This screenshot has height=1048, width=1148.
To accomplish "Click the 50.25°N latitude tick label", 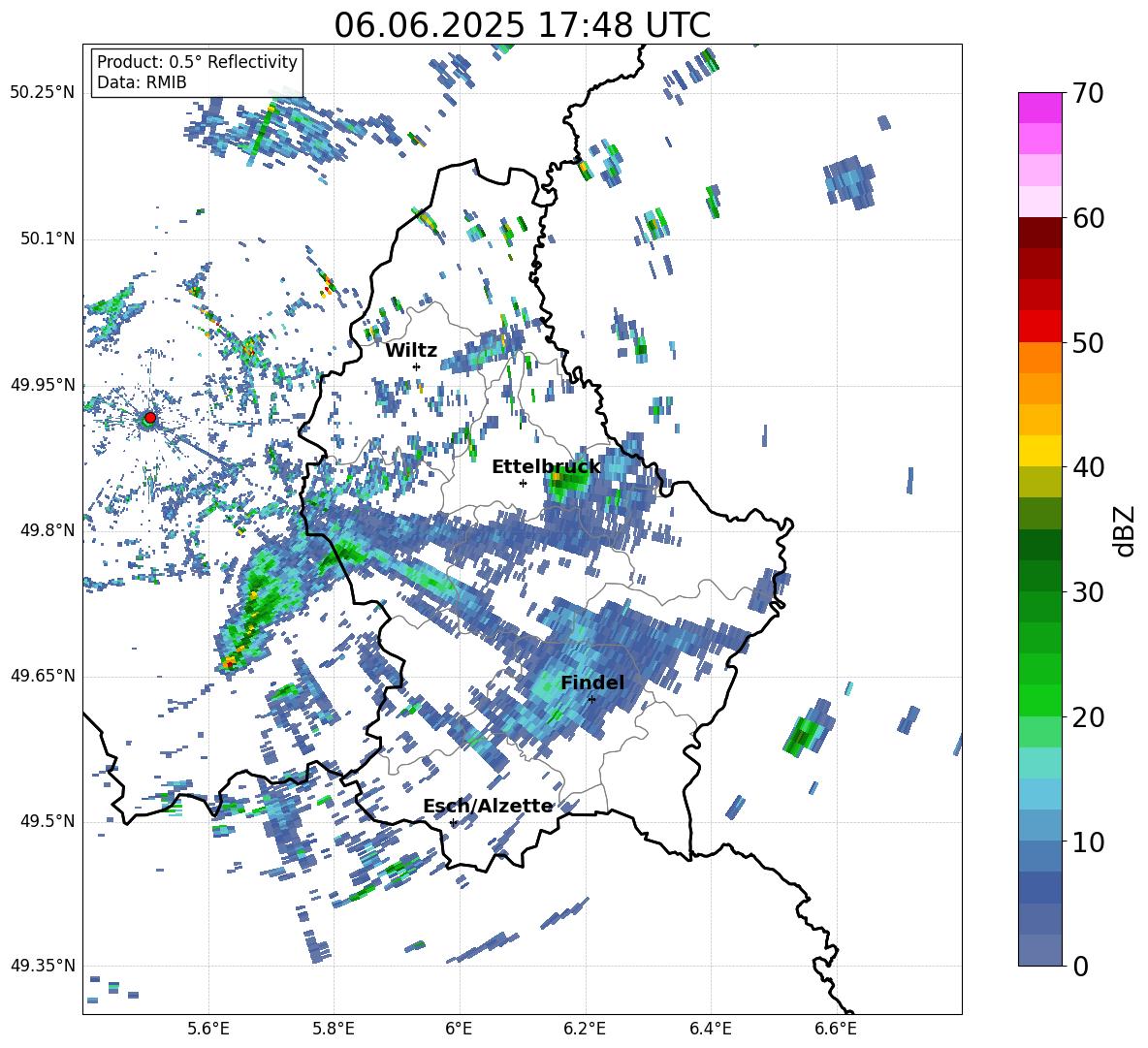I will [43, 93].
